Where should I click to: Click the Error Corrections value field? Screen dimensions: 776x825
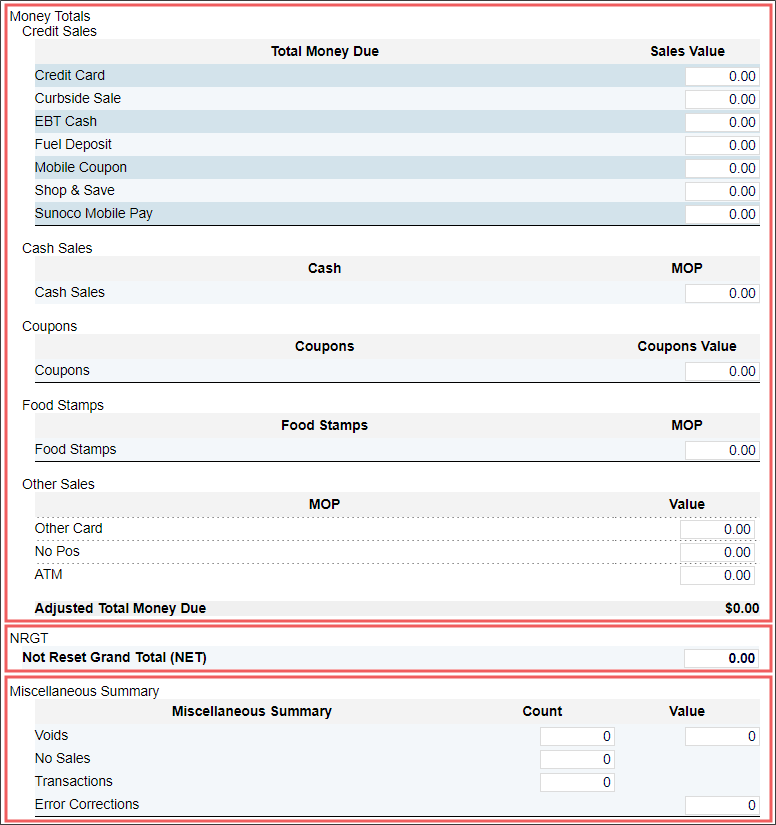click(722, 806)
